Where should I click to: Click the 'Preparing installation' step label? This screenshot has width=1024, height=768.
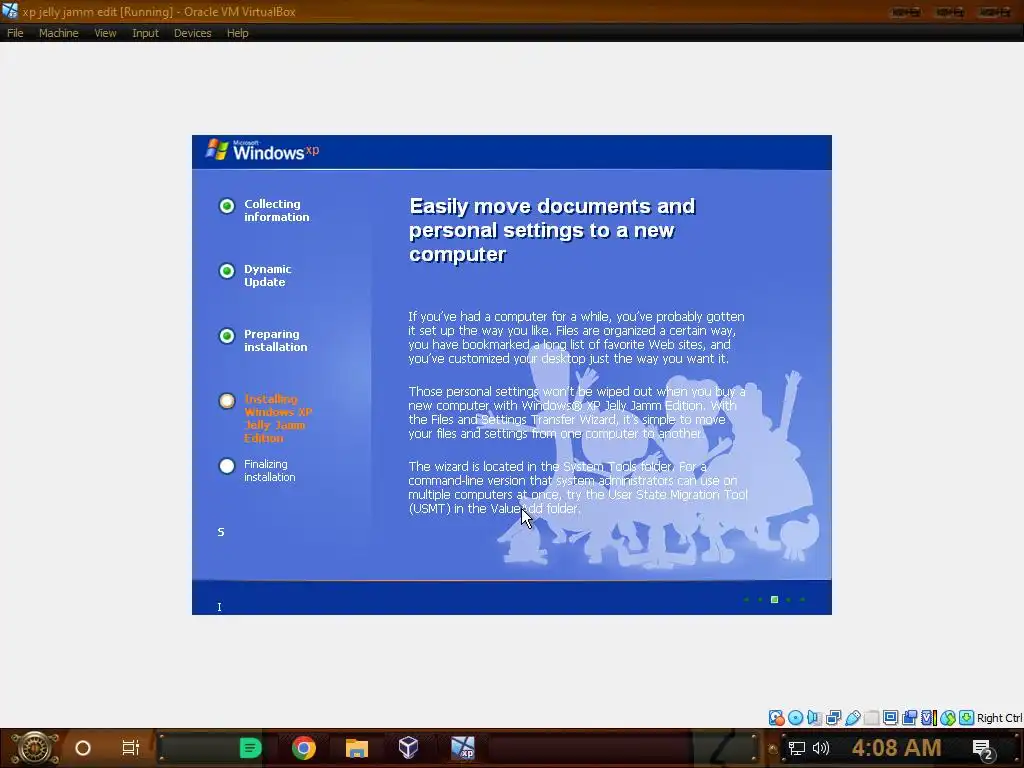(x=276, y=340)
